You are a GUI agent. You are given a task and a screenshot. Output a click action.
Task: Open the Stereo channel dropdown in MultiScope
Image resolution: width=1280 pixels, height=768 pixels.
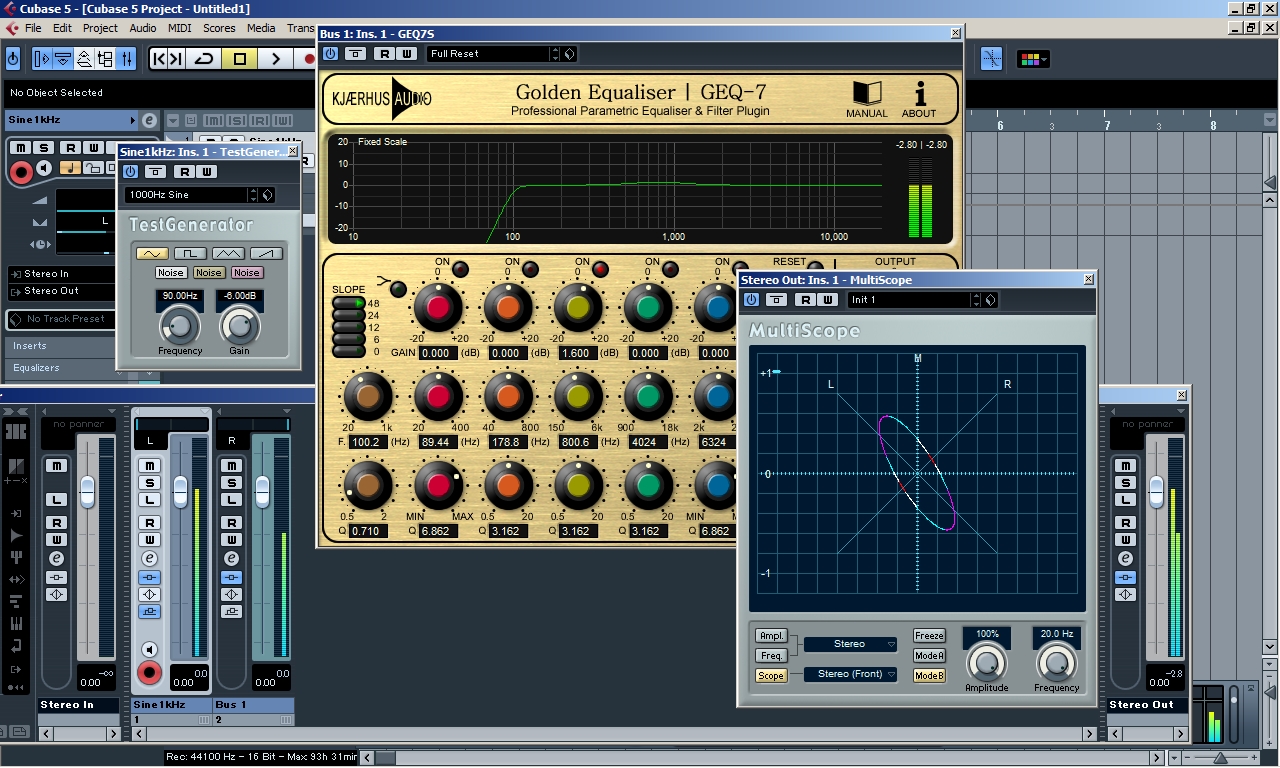851,644
